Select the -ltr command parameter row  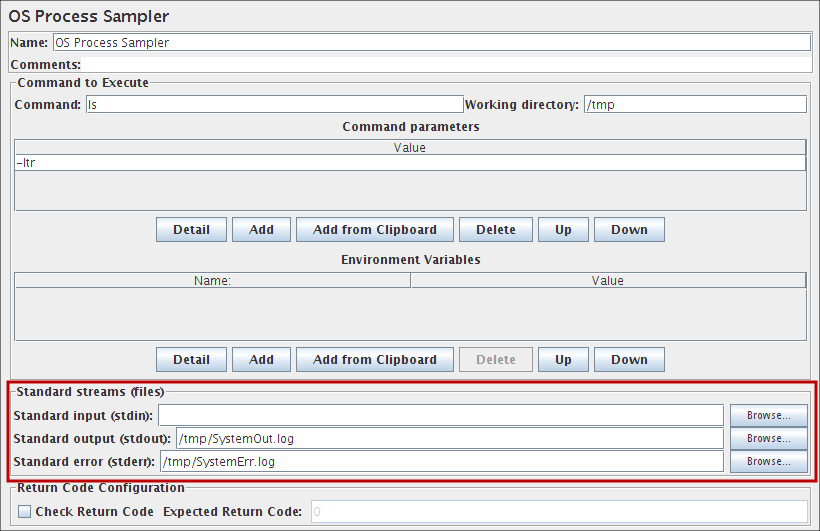(x=410, y=163)
